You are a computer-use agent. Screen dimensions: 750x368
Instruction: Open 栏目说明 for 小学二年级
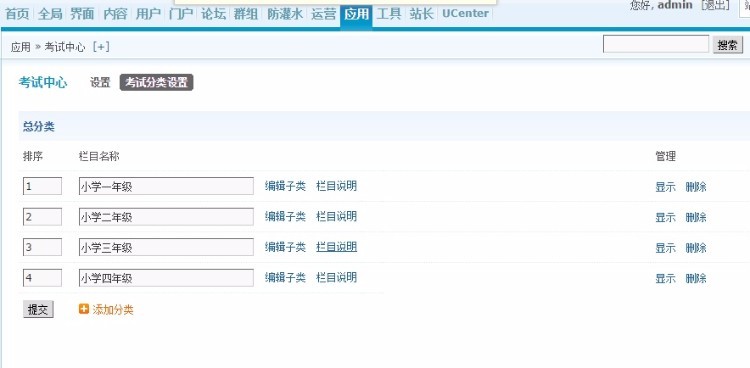coord(336,217)
